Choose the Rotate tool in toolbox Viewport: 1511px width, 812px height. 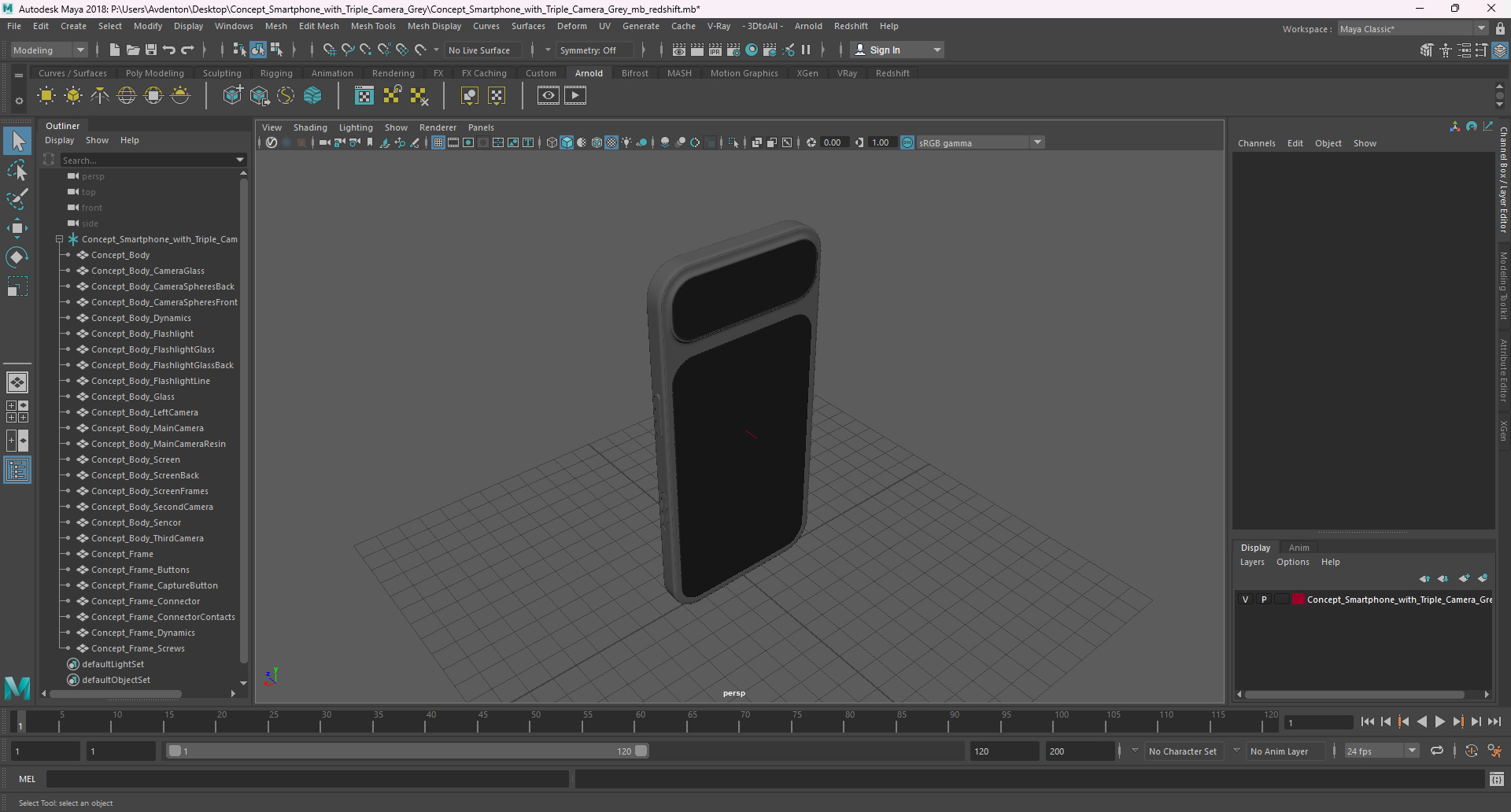point(17,257)
